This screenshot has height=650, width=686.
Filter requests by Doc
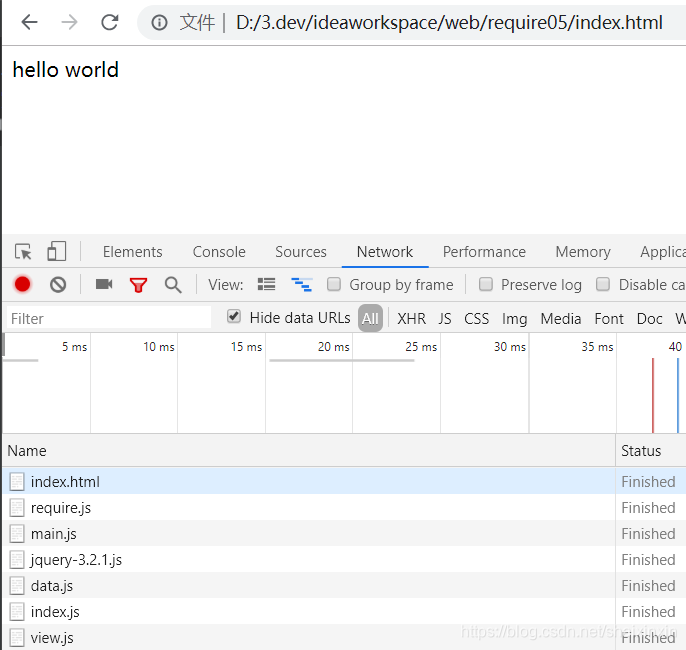[x=650, y=318]
